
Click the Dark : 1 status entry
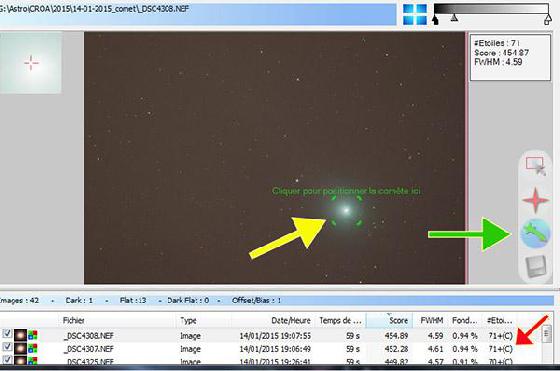coord(79,300)
